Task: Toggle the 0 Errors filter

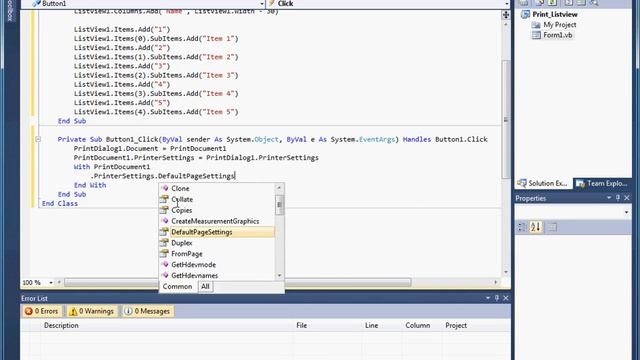Action: [42, 311]
